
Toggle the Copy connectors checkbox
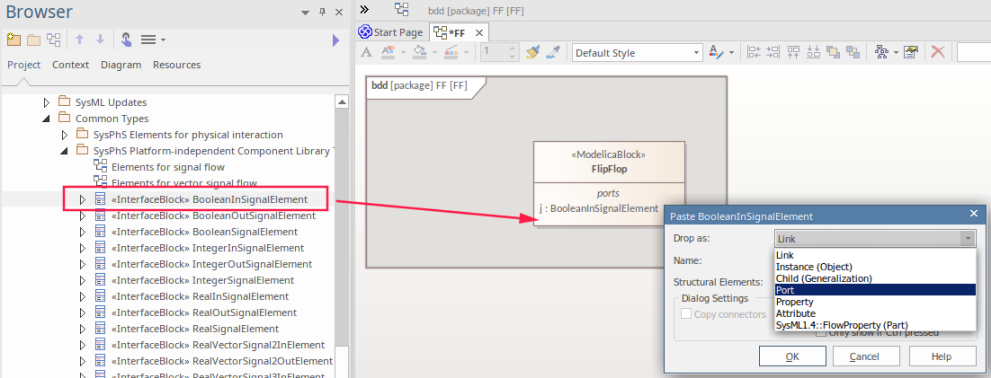(686, 314)
